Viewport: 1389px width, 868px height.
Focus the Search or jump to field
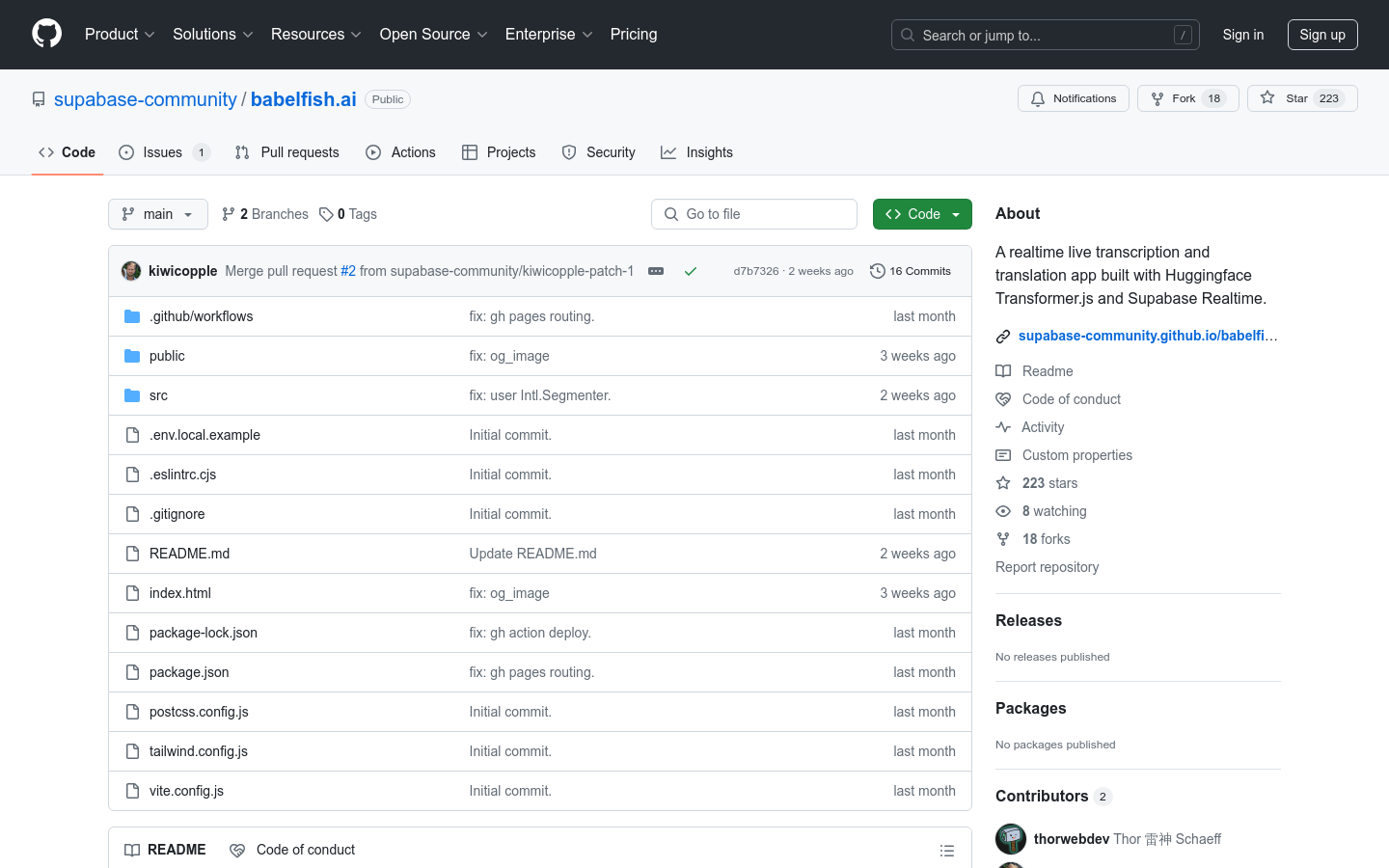(x=1046, y=35)
